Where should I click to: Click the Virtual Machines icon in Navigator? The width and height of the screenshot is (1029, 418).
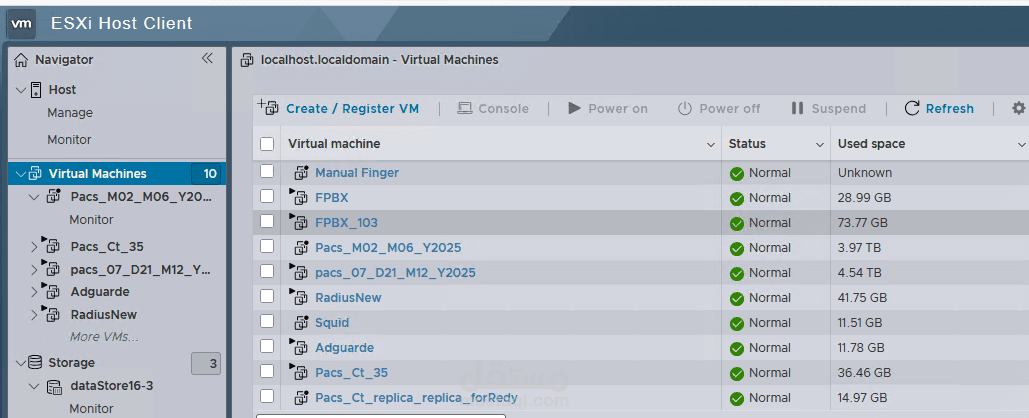click(35, 174)
